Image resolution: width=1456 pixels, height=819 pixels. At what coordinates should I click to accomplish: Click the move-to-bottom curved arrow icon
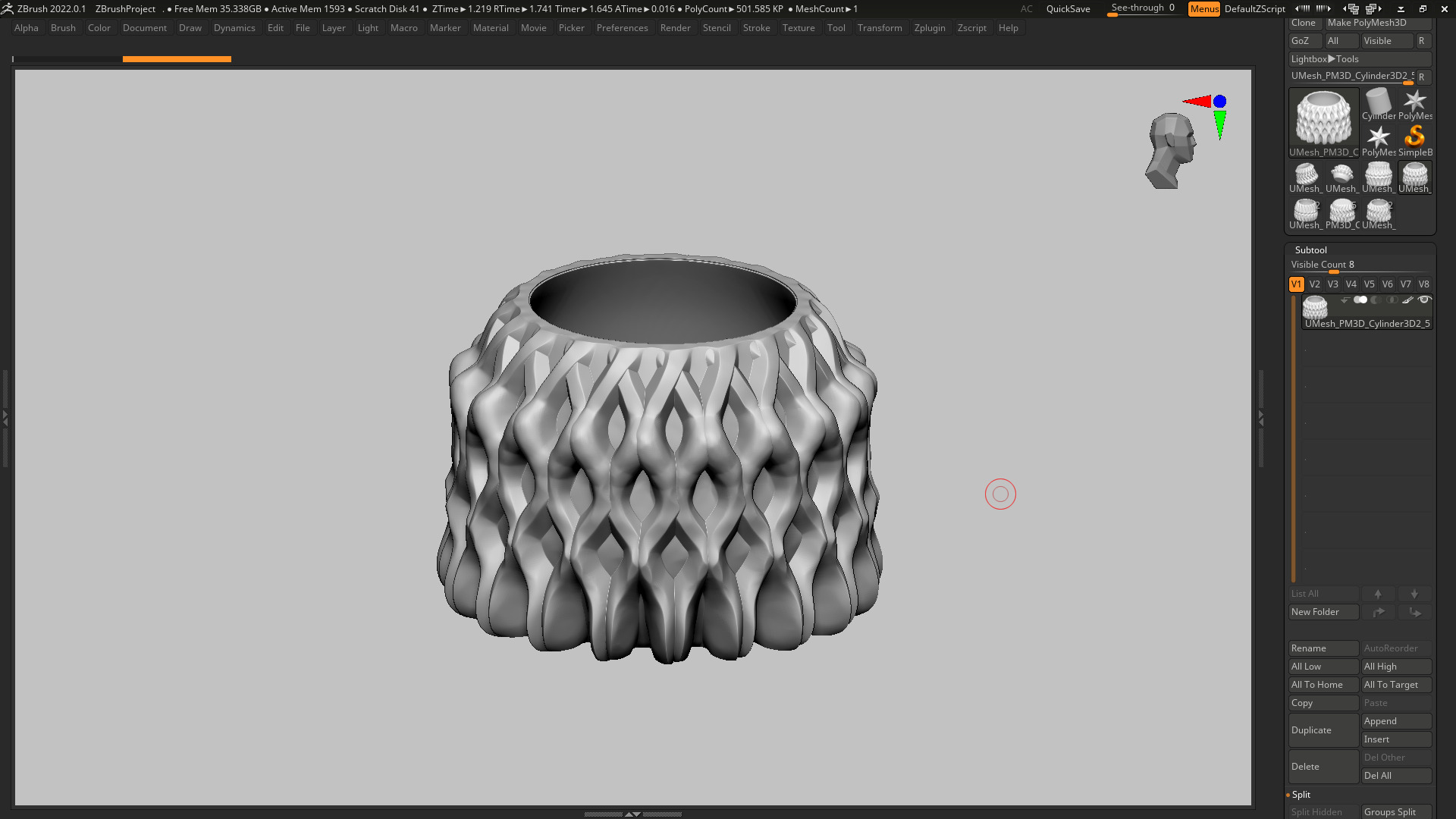tap(1414, 612)
